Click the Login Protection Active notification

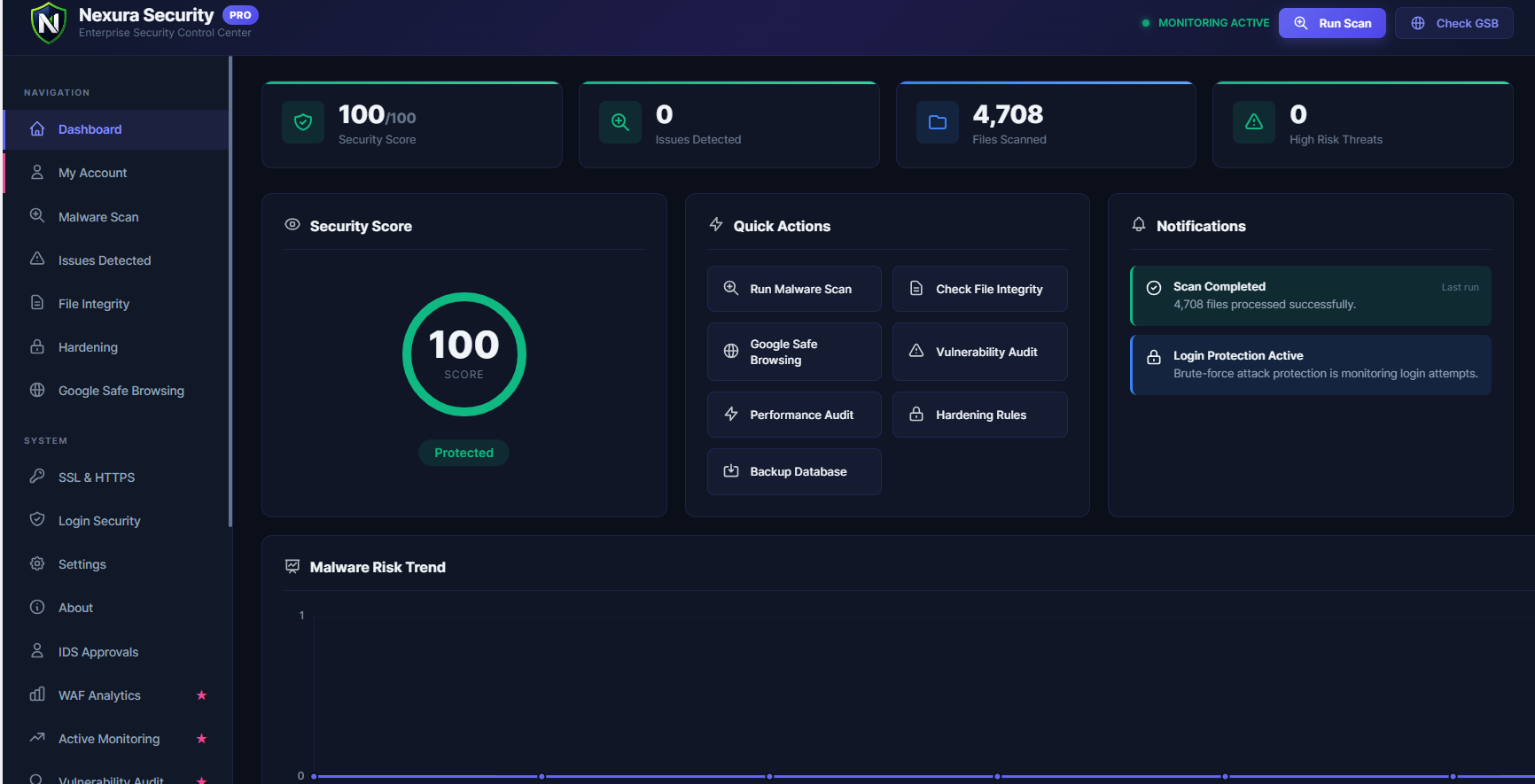[x=1311, y=365]
